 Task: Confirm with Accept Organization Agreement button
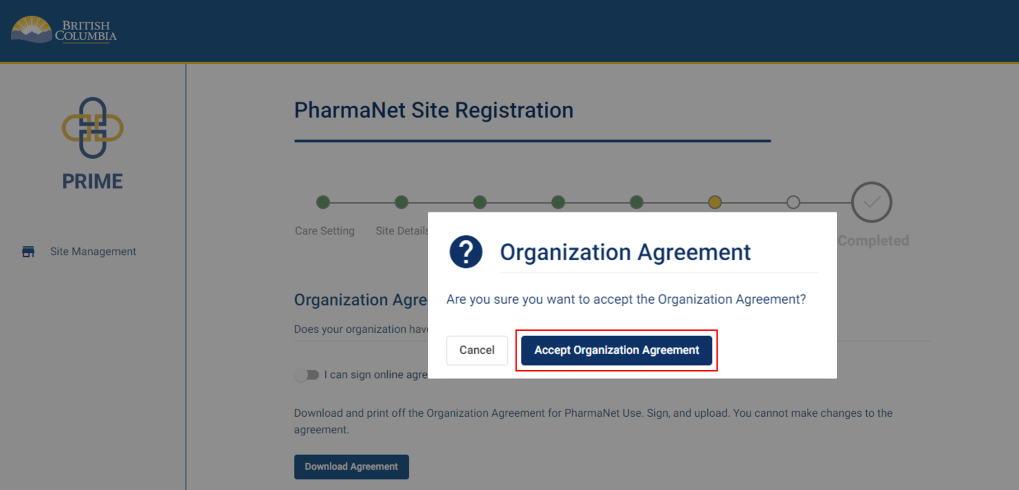[x=616, y=351]
